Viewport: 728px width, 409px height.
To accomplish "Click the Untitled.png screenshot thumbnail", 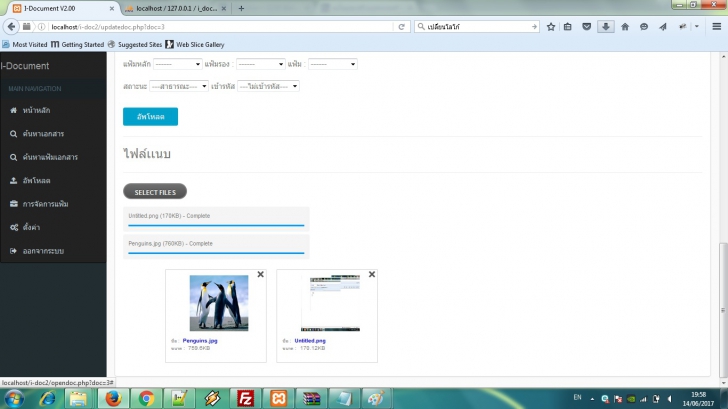I will tap(330, 303).
